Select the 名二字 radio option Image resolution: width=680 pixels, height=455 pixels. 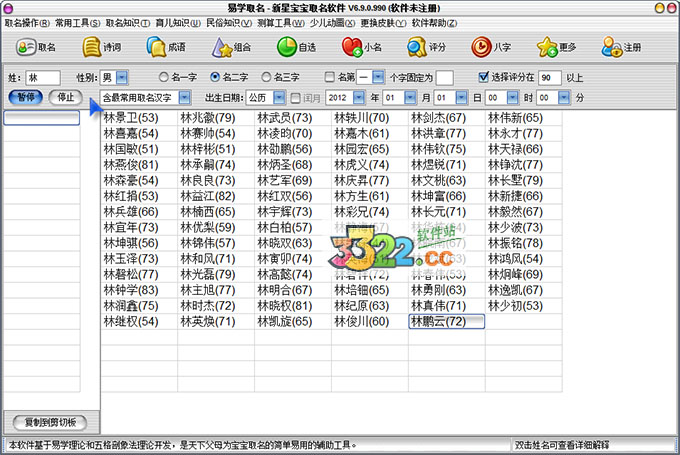(215, 77)
